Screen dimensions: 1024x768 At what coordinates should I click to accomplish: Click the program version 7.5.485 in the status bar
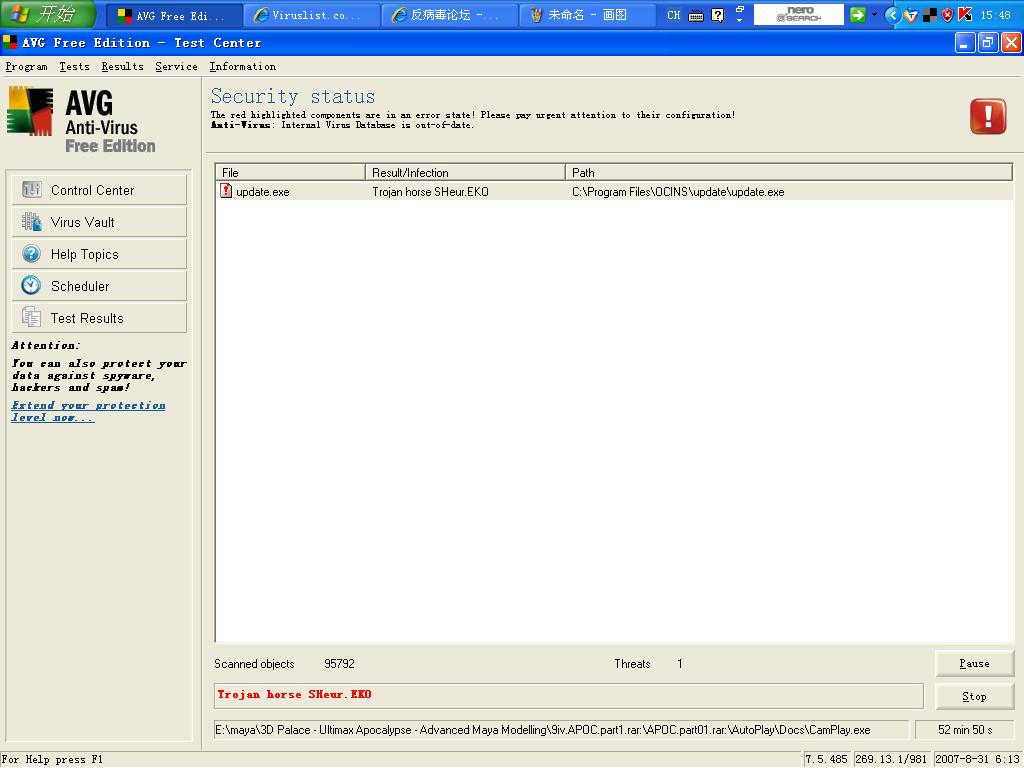tap(826, 760)
